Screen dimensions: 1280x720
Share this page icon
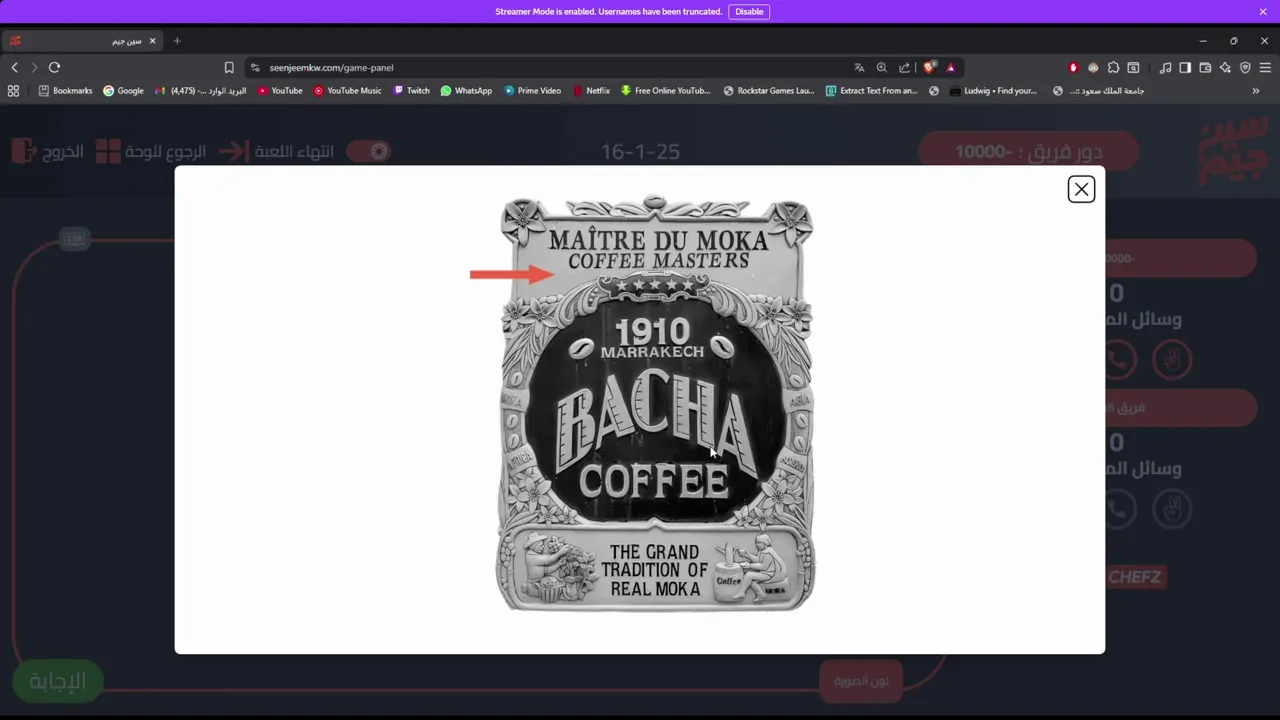[x=904, y=67]
